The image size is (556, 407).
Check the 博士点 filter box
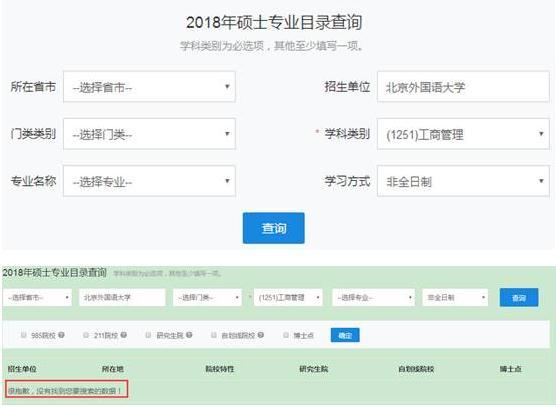point(286,335)
